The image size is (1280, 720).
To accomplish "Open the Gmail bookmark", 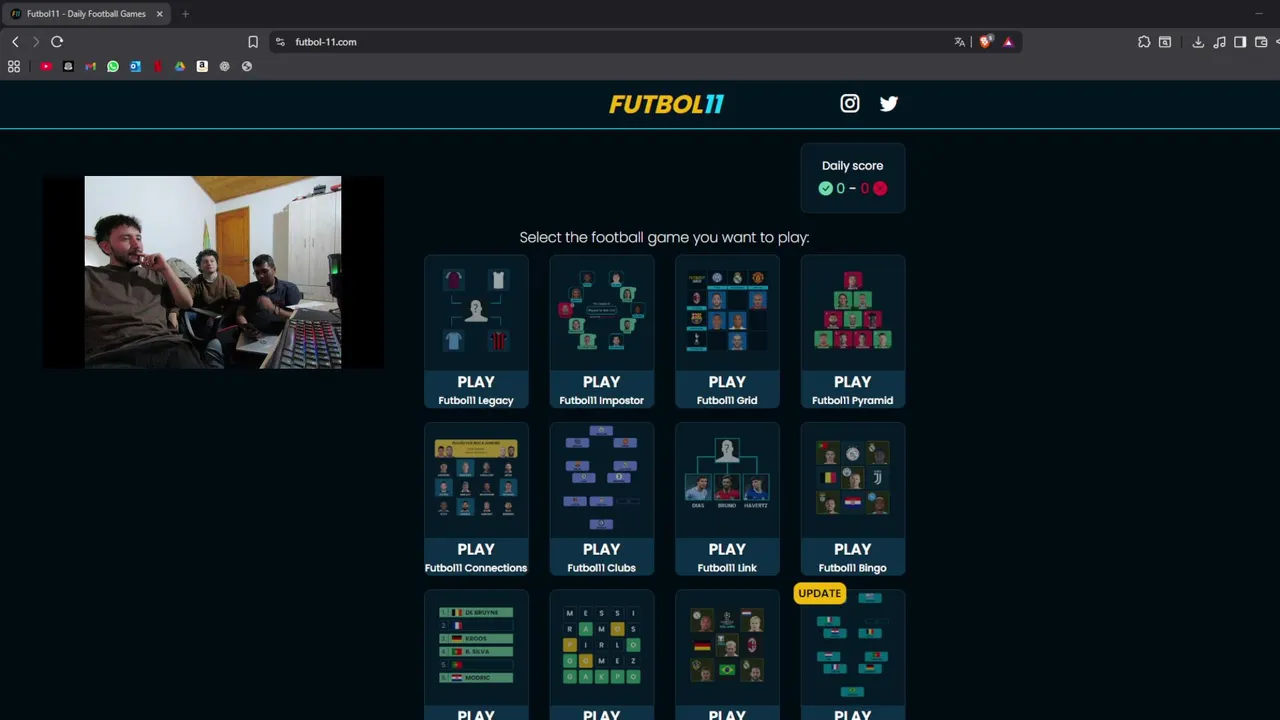I will point(90,66).
